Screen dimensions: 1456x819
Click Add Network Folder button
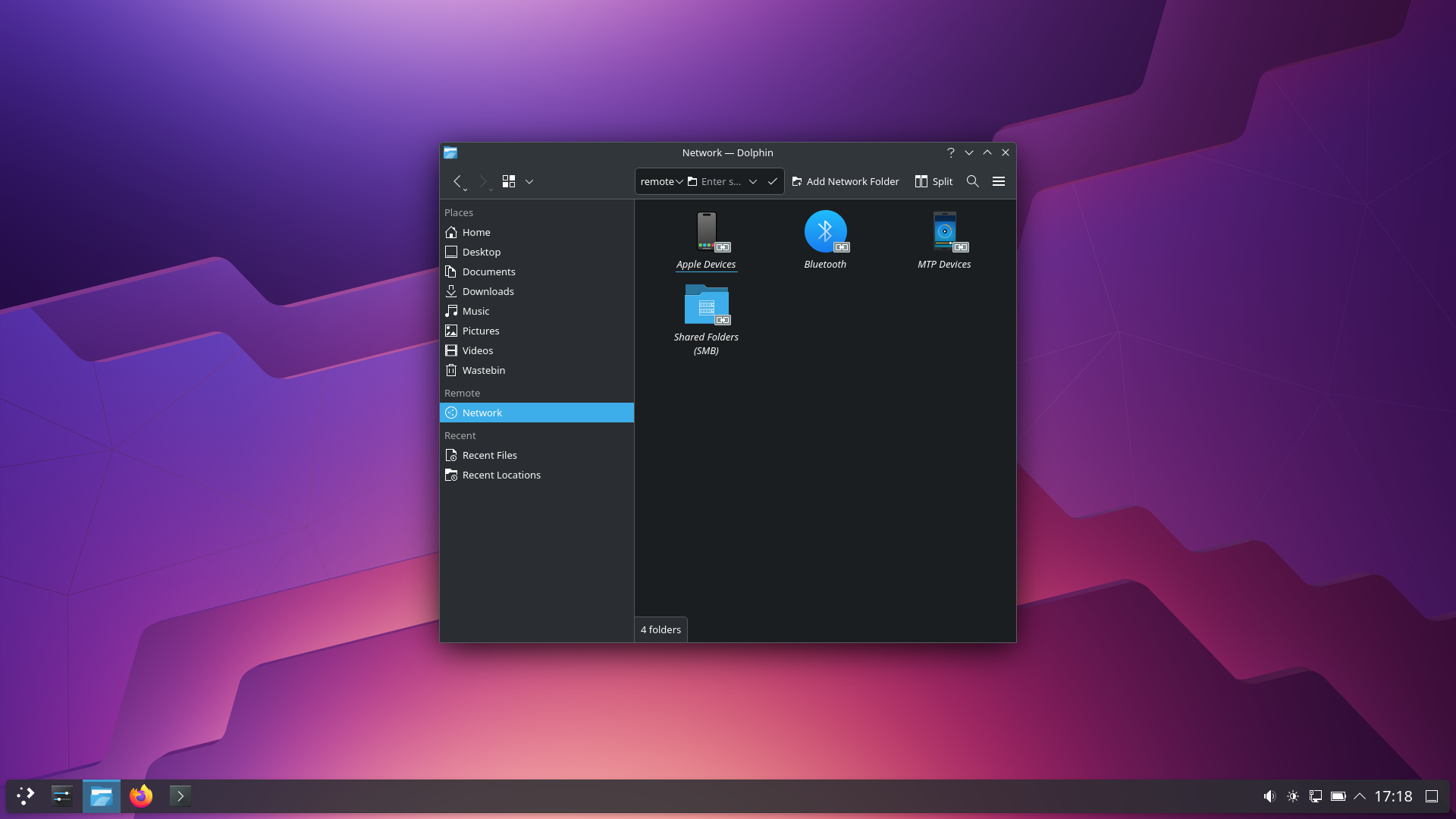[846, 181]
